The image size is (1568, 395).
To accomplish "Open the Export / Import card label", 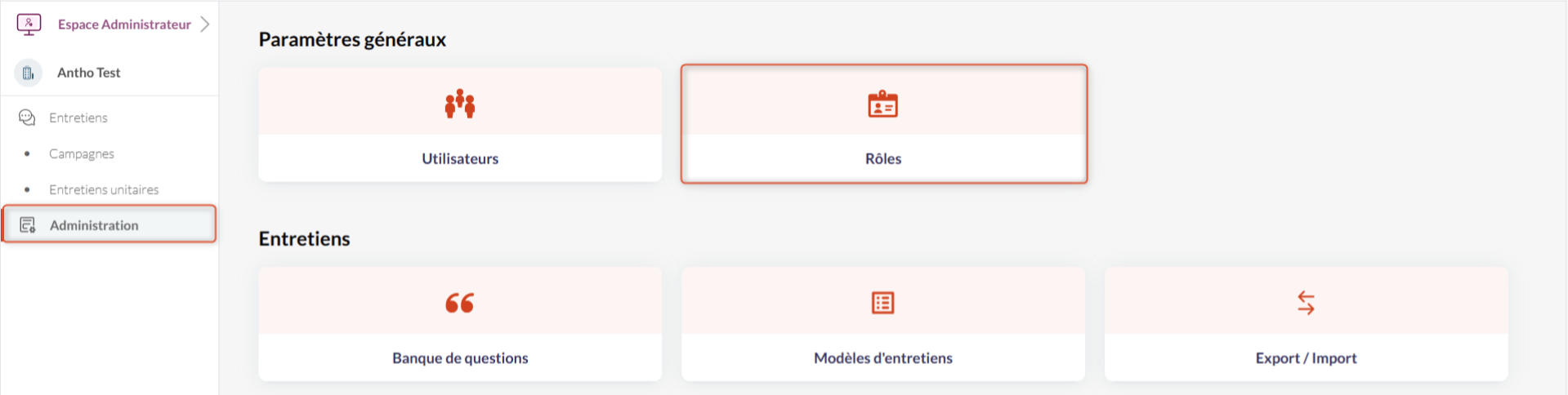I will coord(1306,357).
